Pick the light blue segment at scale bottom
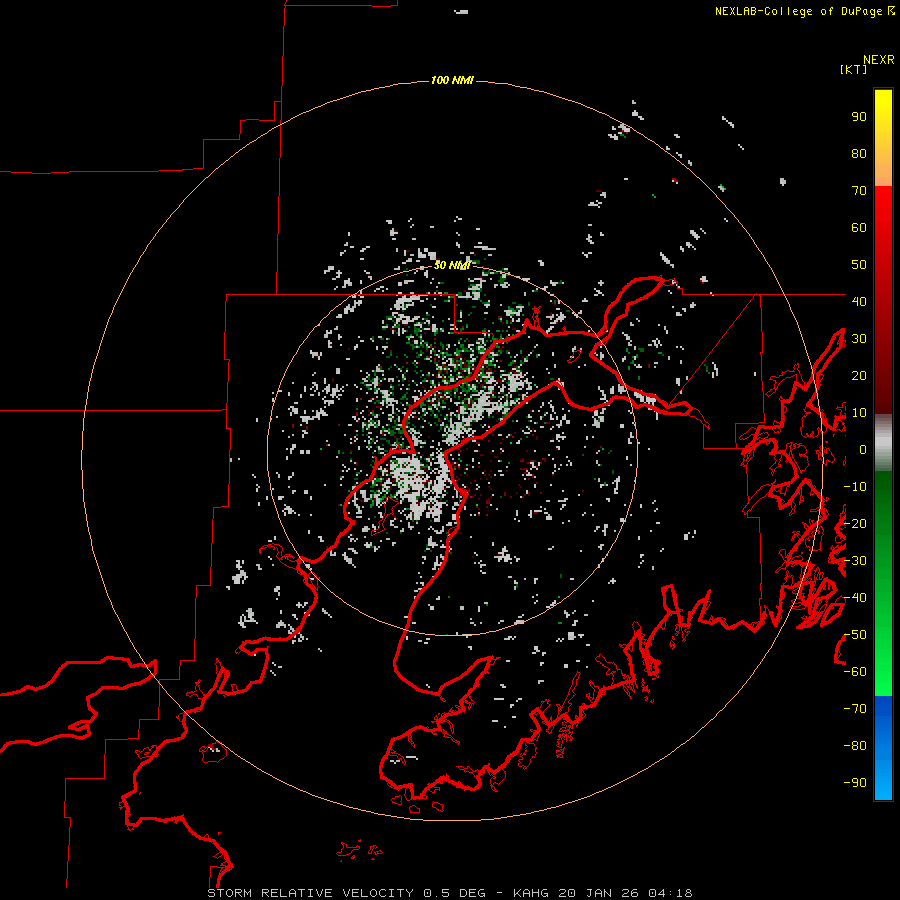The height and width of the screenshot is (900, 900). pos(883,781)
